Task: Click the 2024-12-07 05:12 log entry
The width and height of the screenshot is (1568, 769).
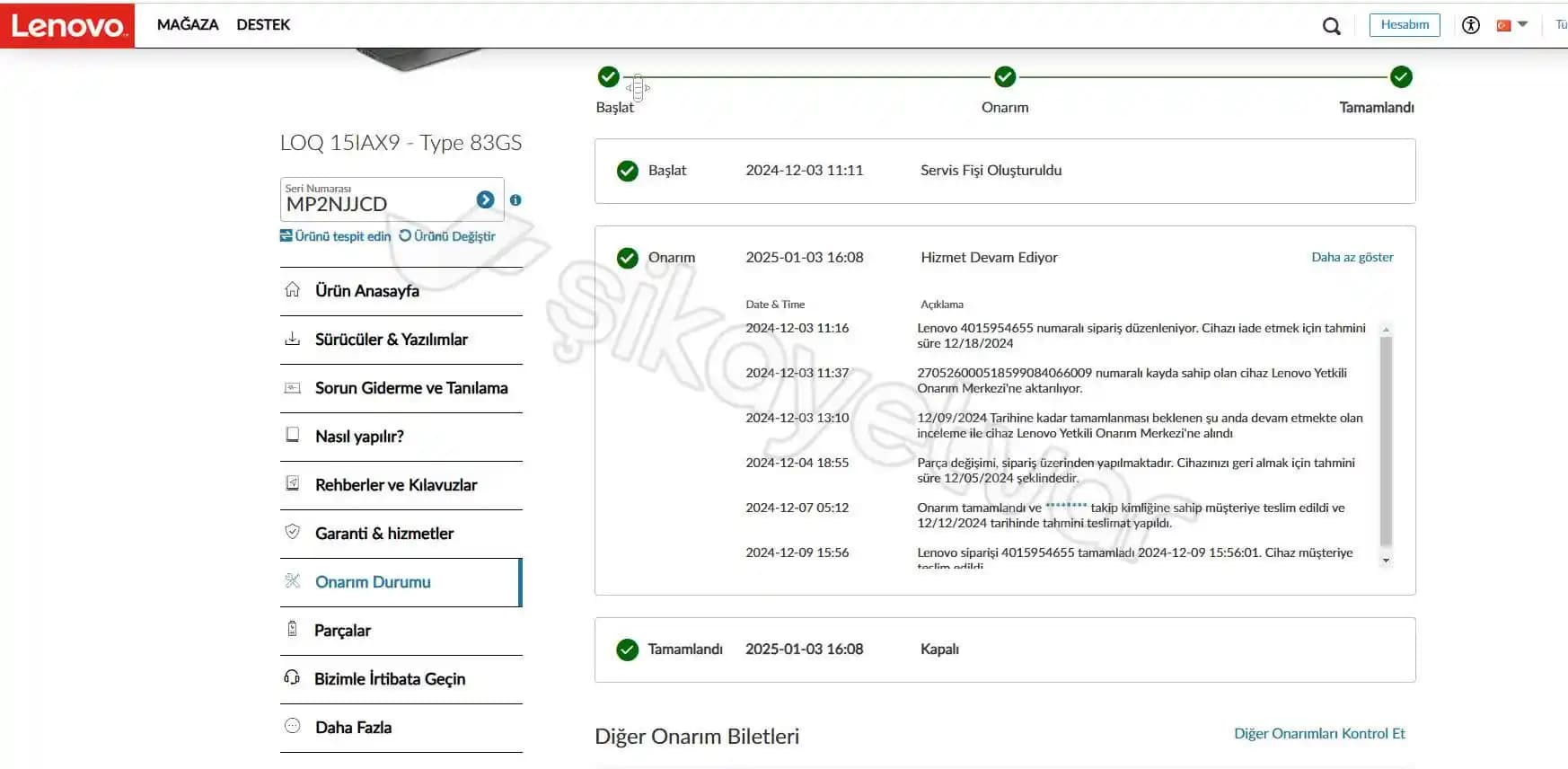Action: [1055, 515]
